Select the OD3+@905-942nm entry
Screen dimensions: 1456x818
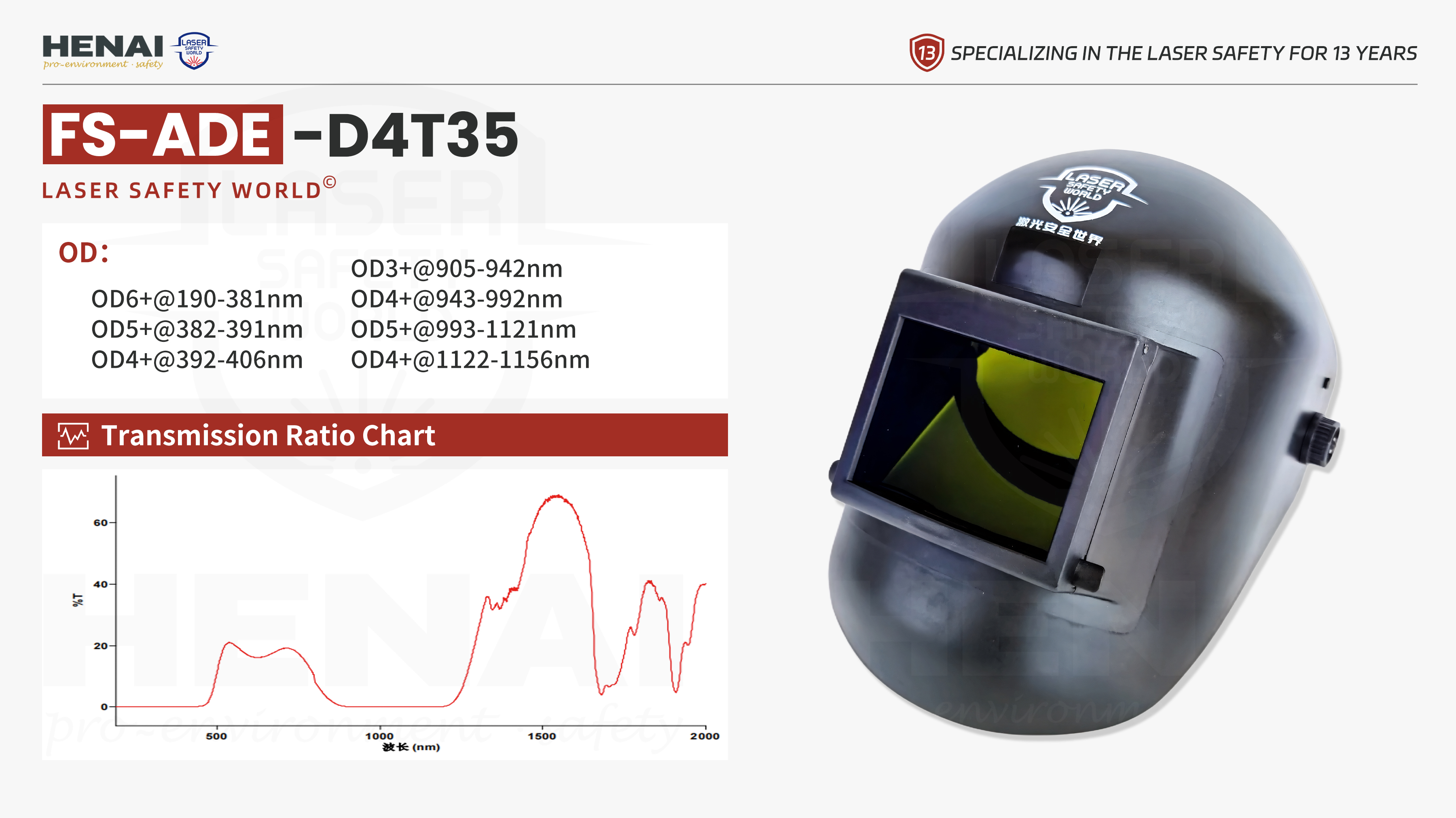456,269
